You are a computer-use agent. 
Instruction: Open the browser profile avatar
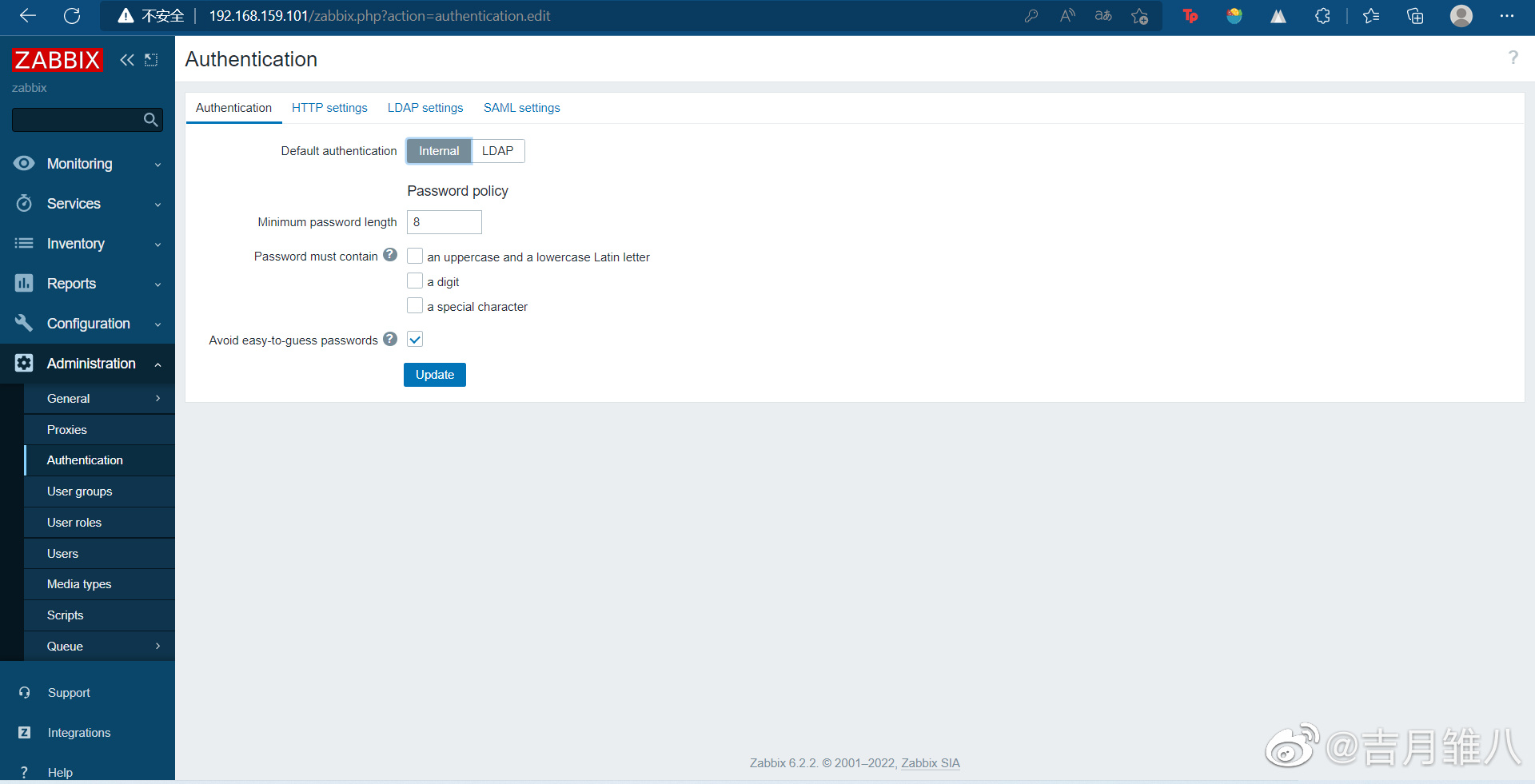coord(1461,16)
